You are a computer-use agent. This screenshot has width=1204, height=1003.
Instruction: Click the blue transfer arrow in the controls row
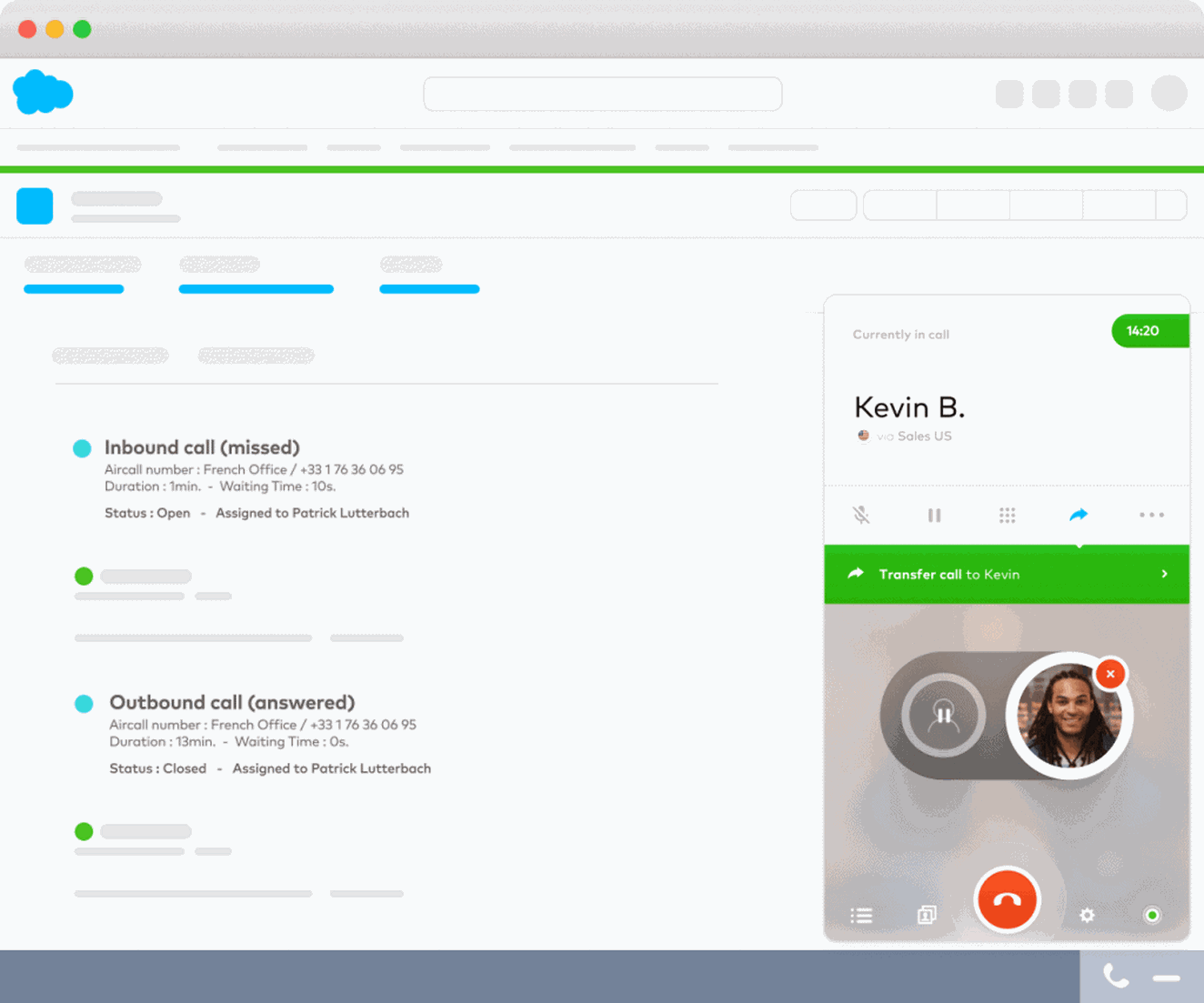coord(1079,515)
